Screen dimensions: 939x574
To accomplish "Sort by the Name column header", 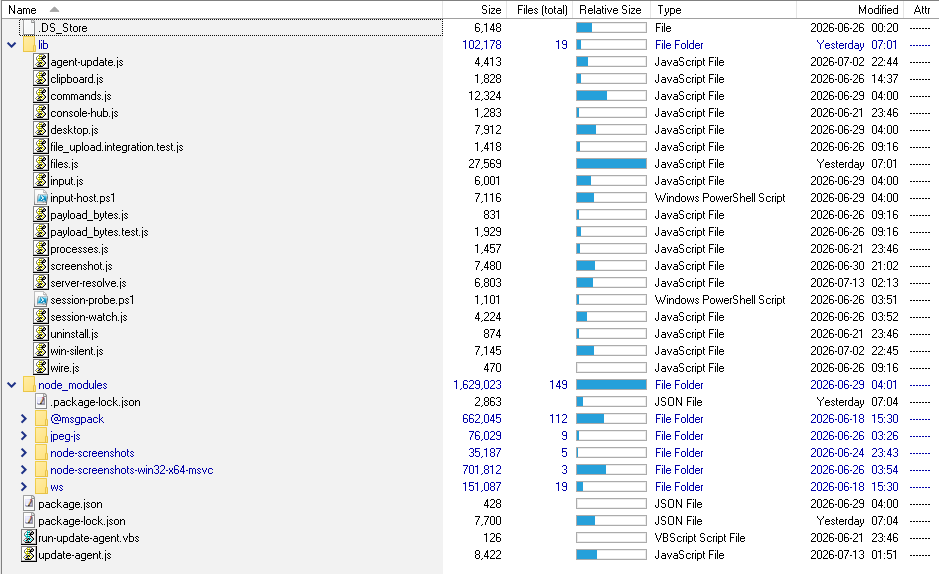I will click(x=222, y=10).
